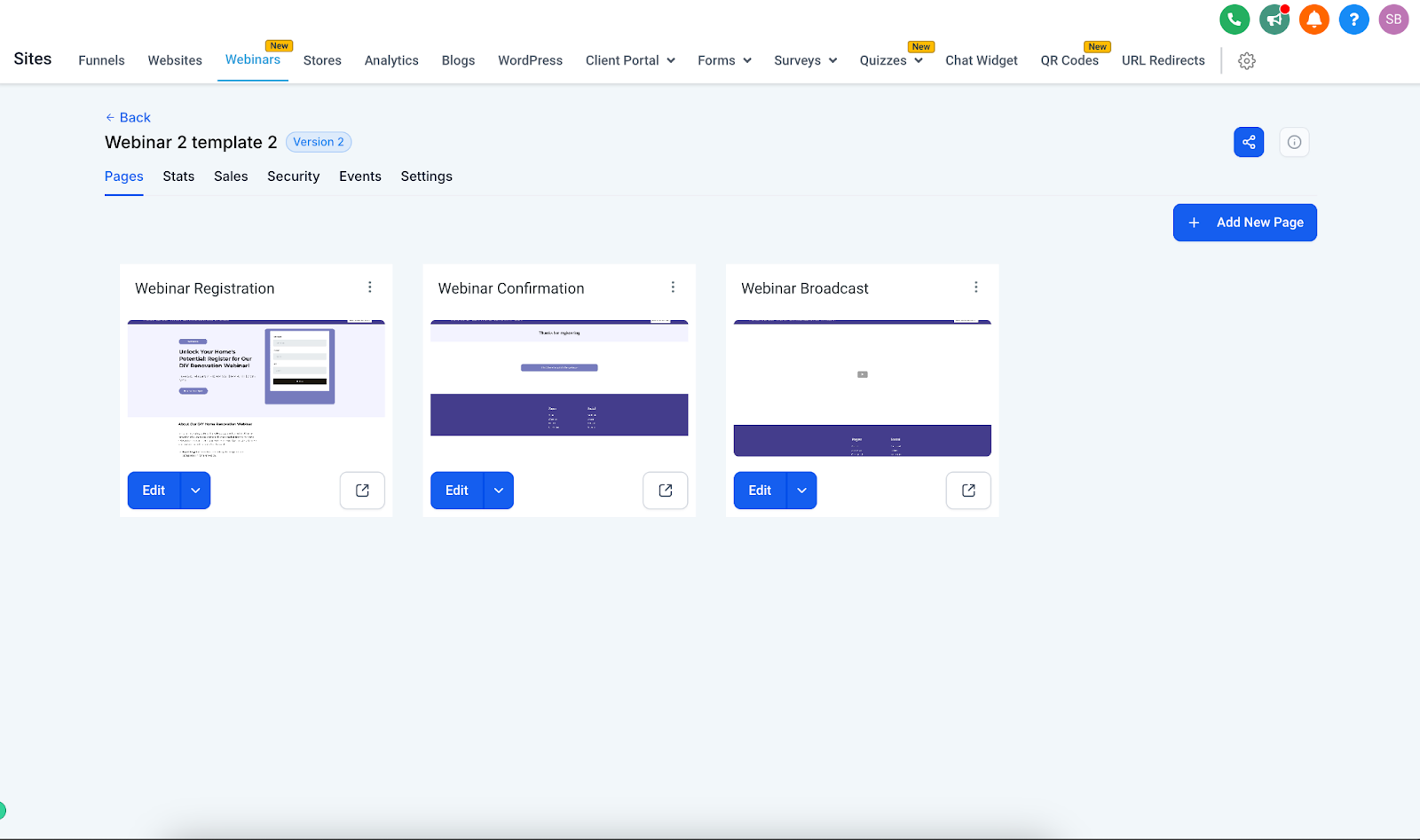Click the blue help question mark icon
Viewport: 1420px width, 840px height.
(x=1353, y=20)
